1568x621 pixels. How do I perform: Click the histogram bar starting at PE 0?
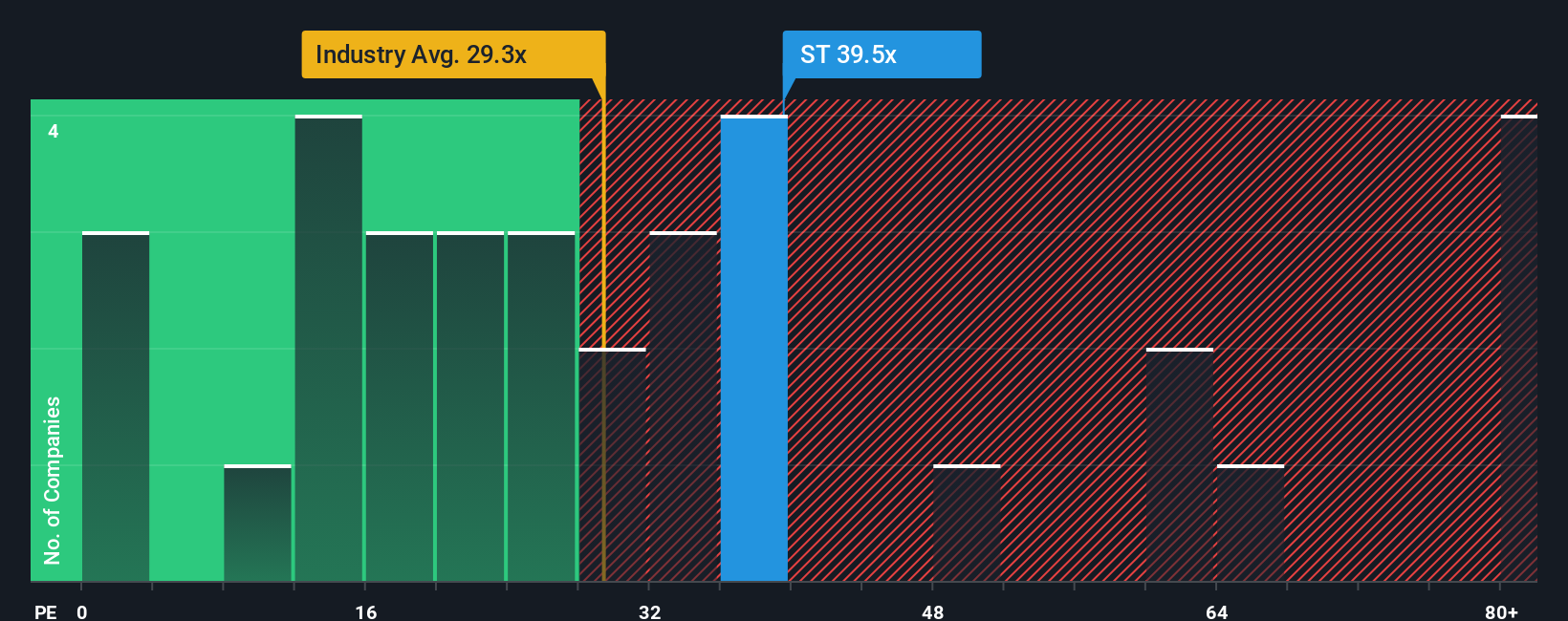click(x=116, y=407)
